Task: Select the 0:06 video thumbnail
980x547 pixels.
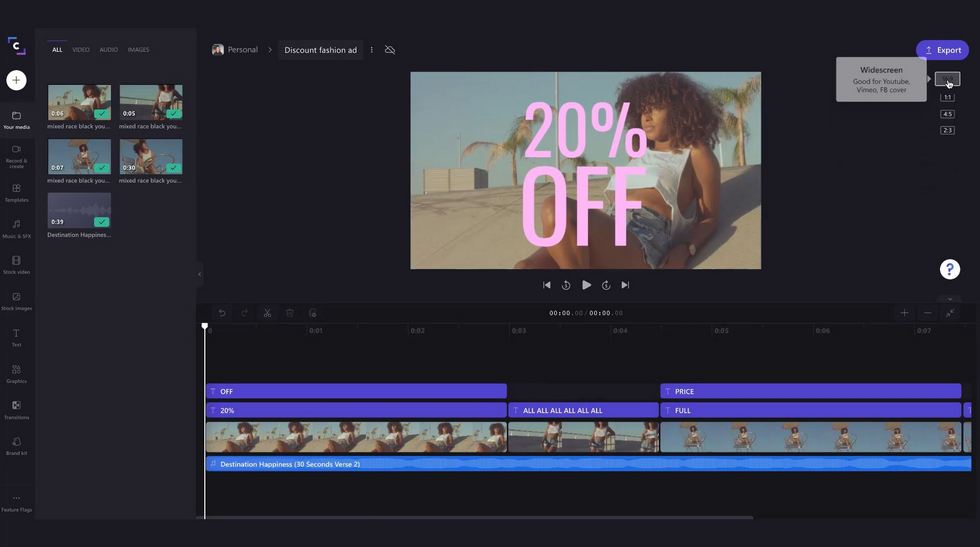Action: [79, 102]
